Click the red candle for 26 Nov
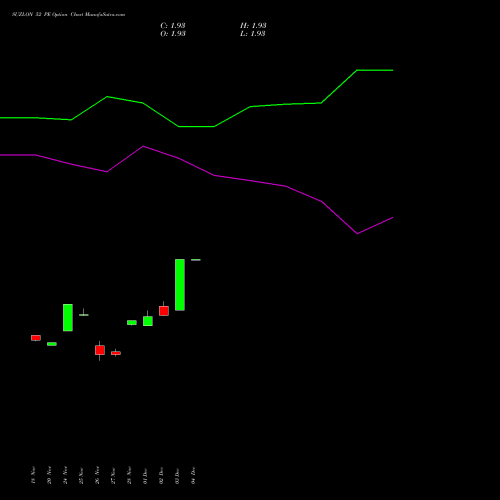This screenshot has width=500, height=500. [100, 350]
